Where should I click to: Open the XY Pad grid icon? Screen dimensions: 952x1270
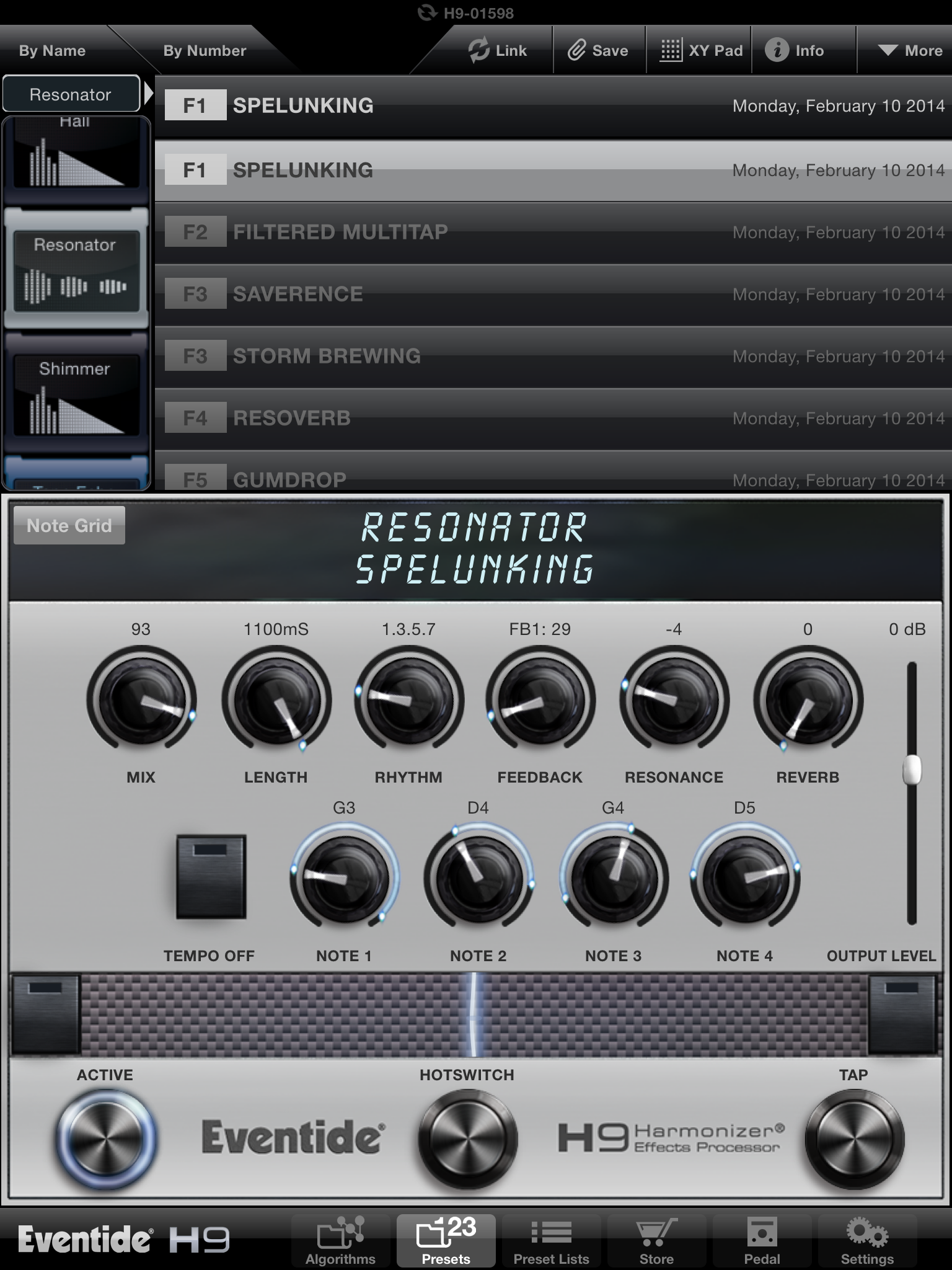click(x=671, y=50)
